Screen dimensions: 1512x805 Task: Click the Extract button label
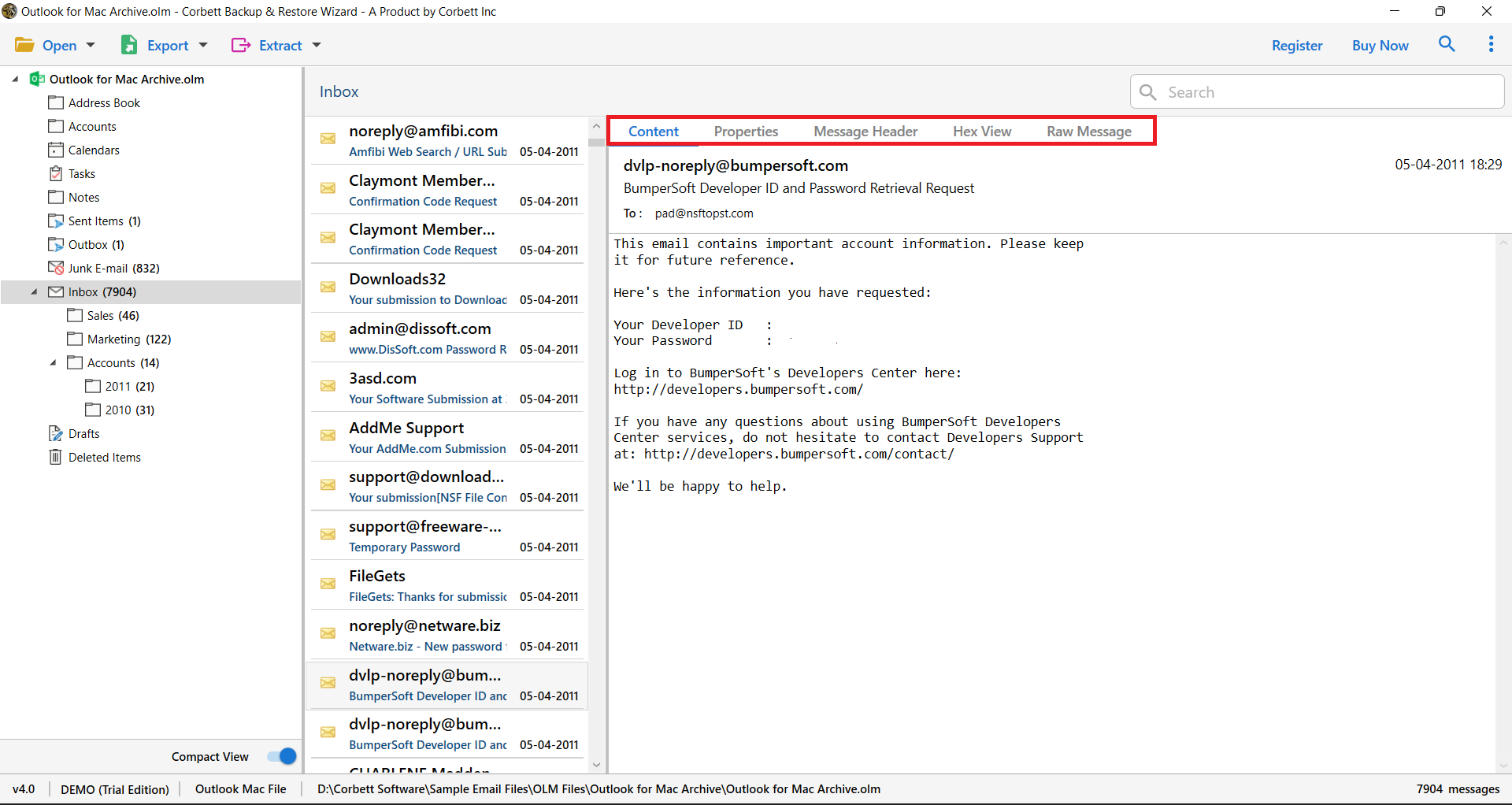(280, 46)
